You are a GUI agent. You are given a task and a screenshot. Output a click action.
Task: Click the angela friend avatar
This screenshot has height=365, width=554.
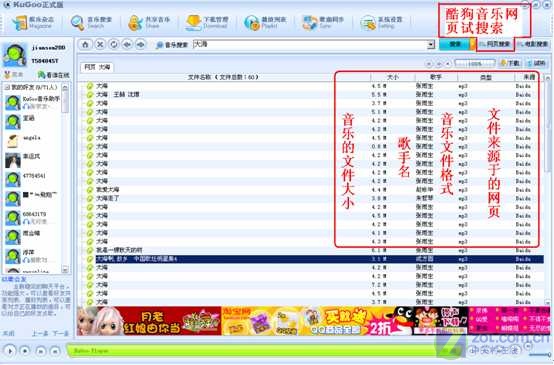coord(13,141)
